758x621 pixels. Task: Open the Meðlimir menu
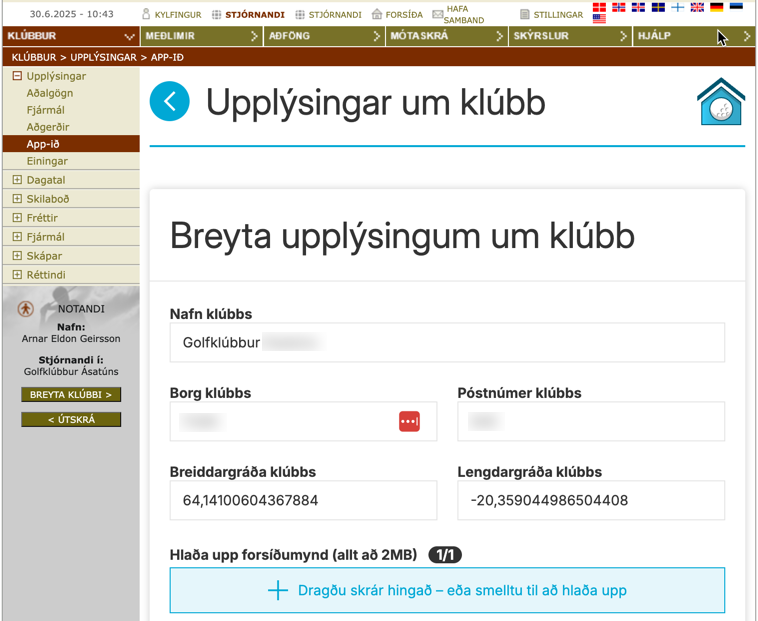(x=202, y=36)
